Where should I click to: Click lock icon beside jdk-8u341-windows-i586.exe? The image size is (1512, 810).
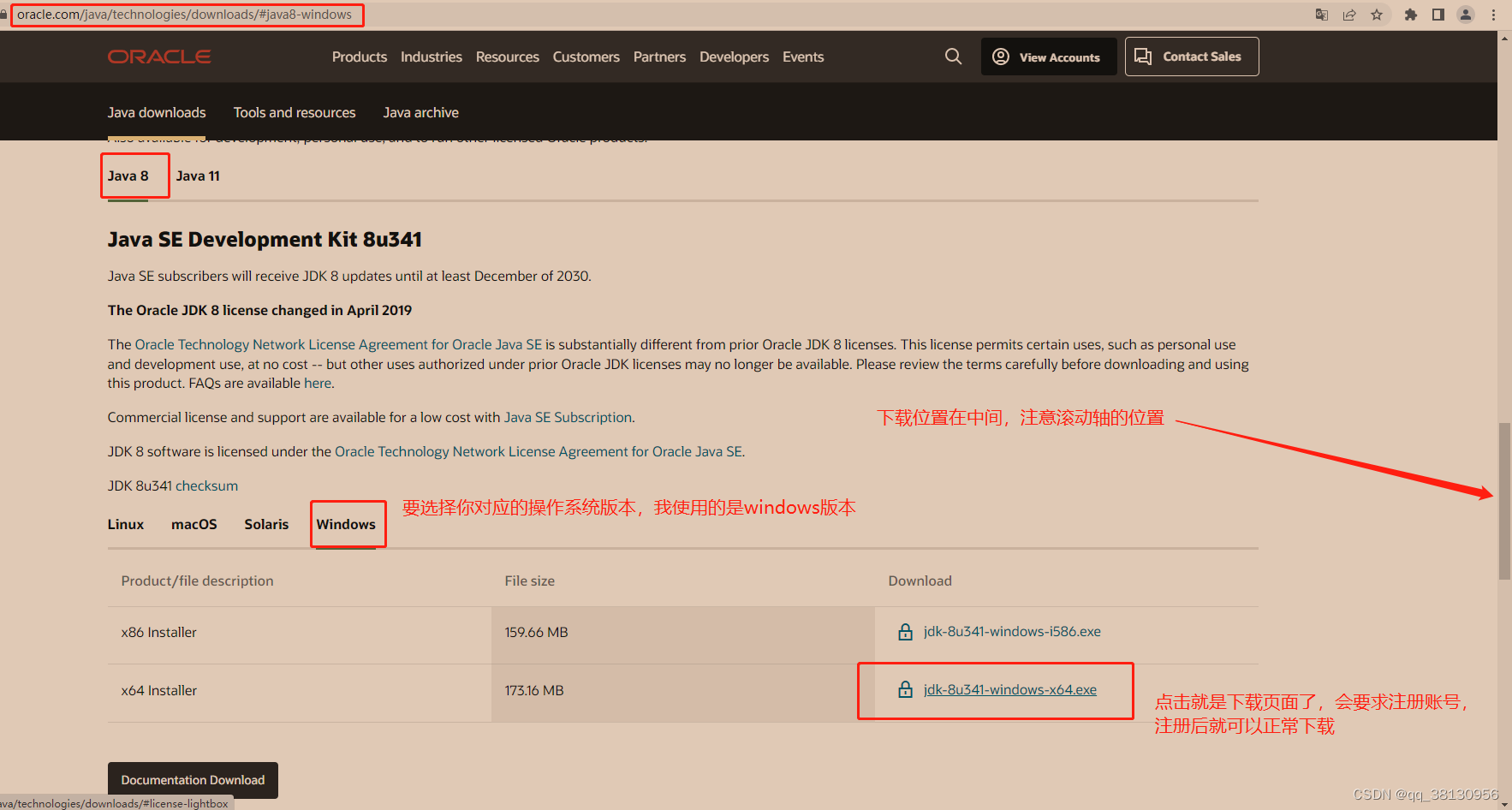[x=905, y=632]
